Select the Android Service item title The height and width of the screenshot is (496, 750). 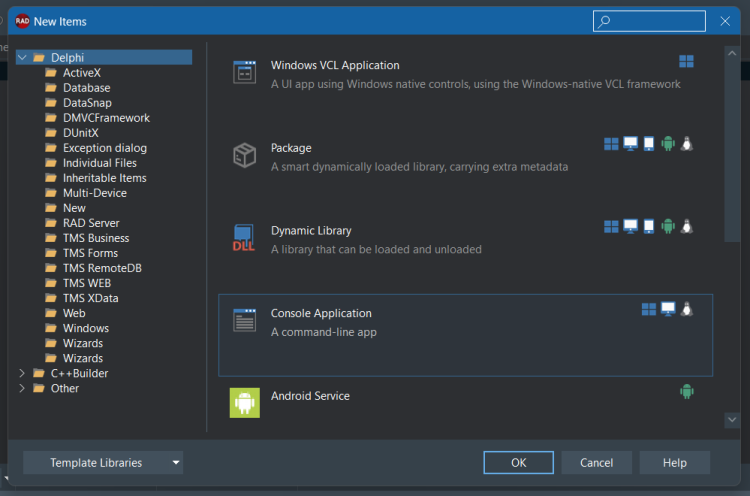[x=310, y=396]
